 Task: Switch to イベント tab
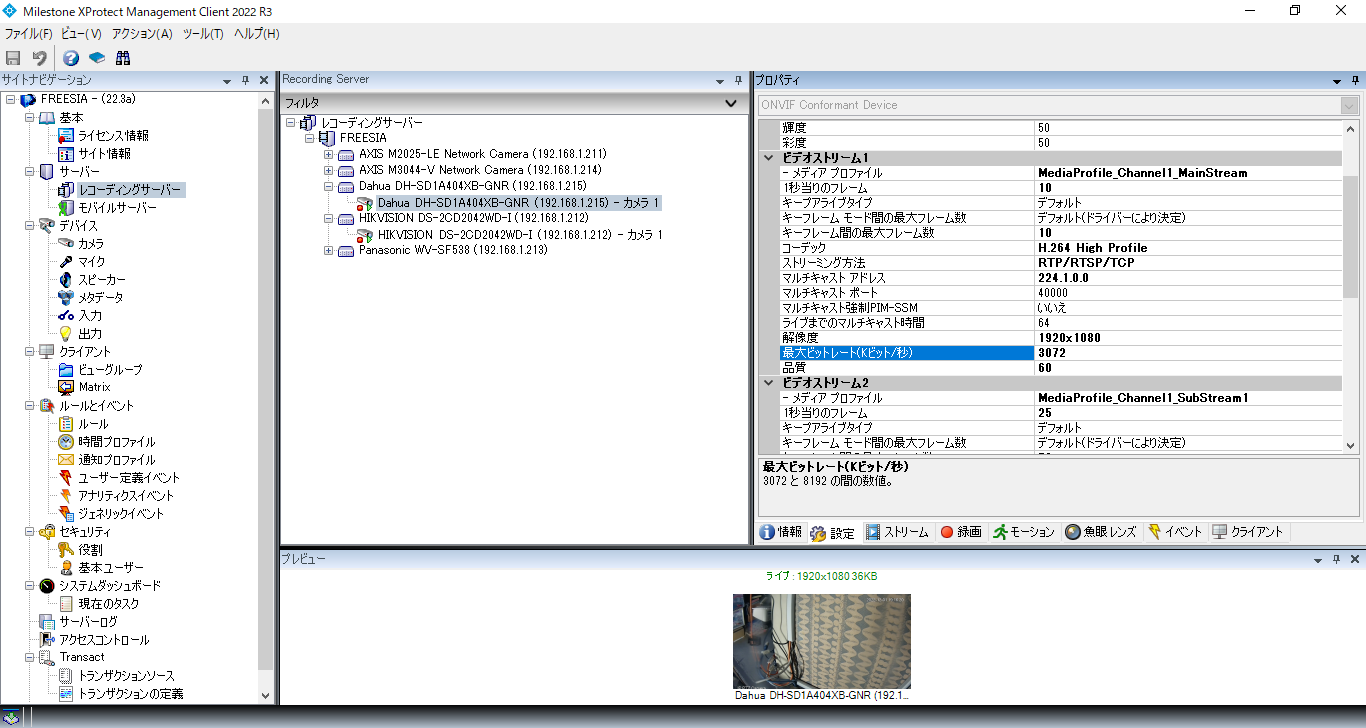pos(1175,532)
